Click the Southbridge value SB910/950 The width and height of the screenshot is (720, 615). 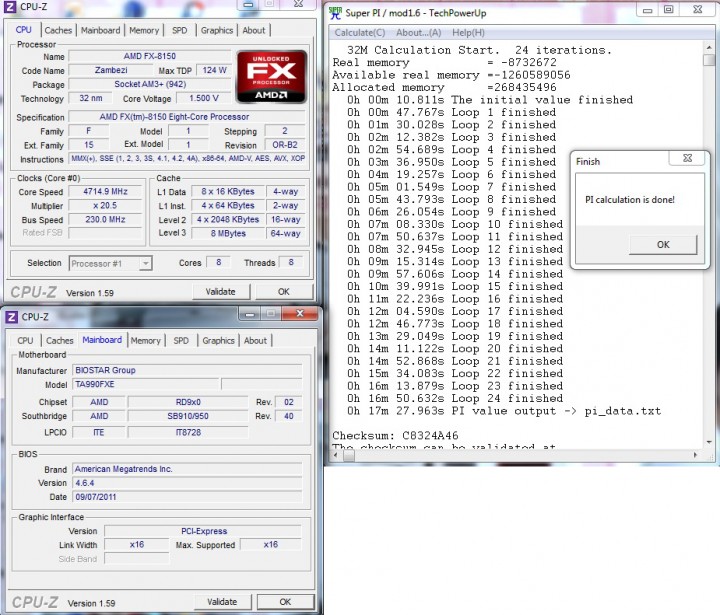tap(188, 416)
